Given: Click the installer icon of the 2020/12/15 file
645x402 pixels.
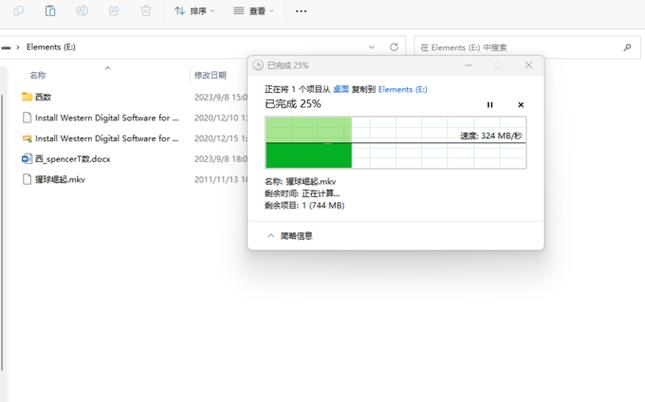Looking at the screenshot, I should (27, 139).
